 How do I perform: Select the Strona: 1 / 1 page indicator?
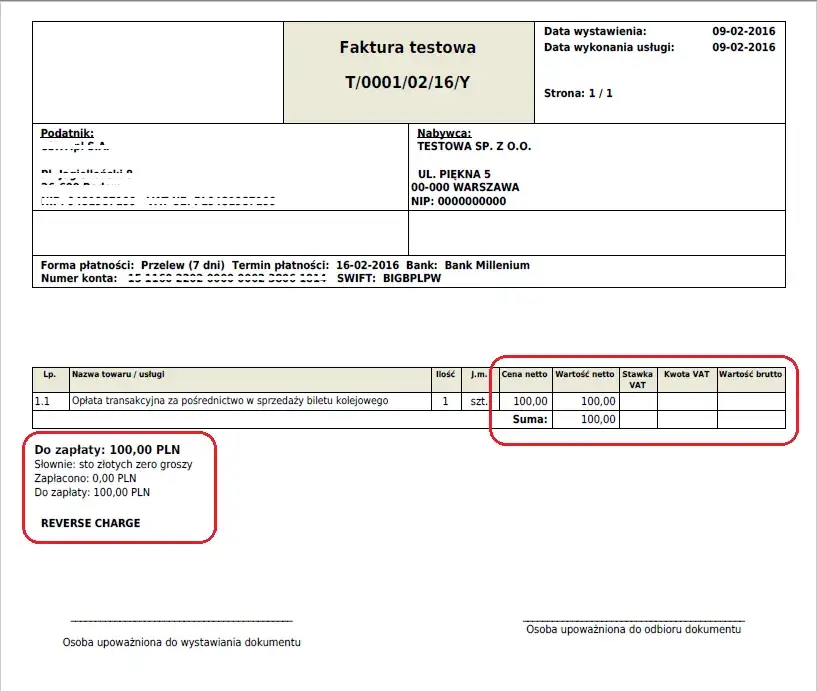pyautogui.click(x=578, y=93)
